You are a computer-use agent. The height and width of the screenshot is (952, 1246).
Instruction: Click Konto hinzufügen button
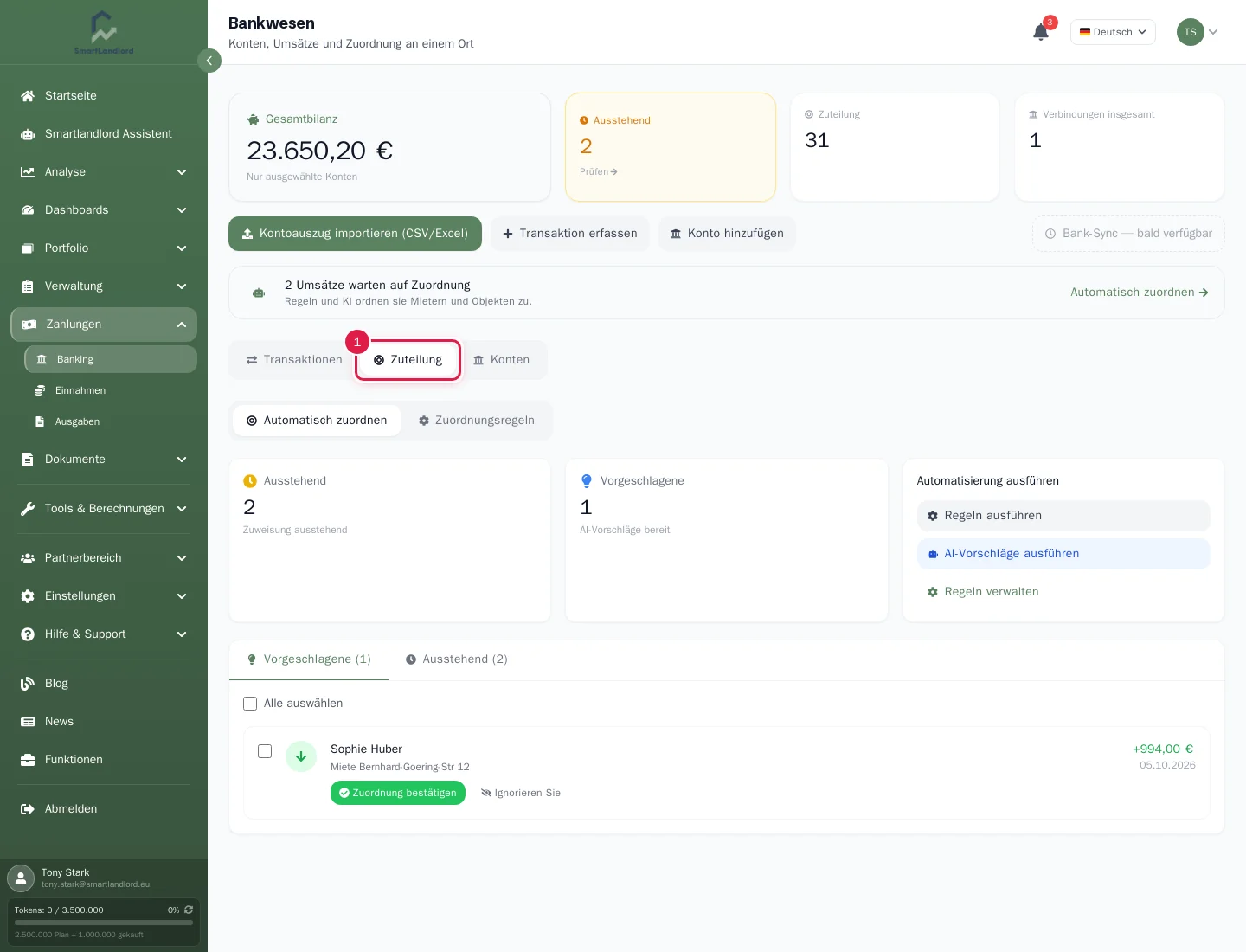click(x=727, y=234)
